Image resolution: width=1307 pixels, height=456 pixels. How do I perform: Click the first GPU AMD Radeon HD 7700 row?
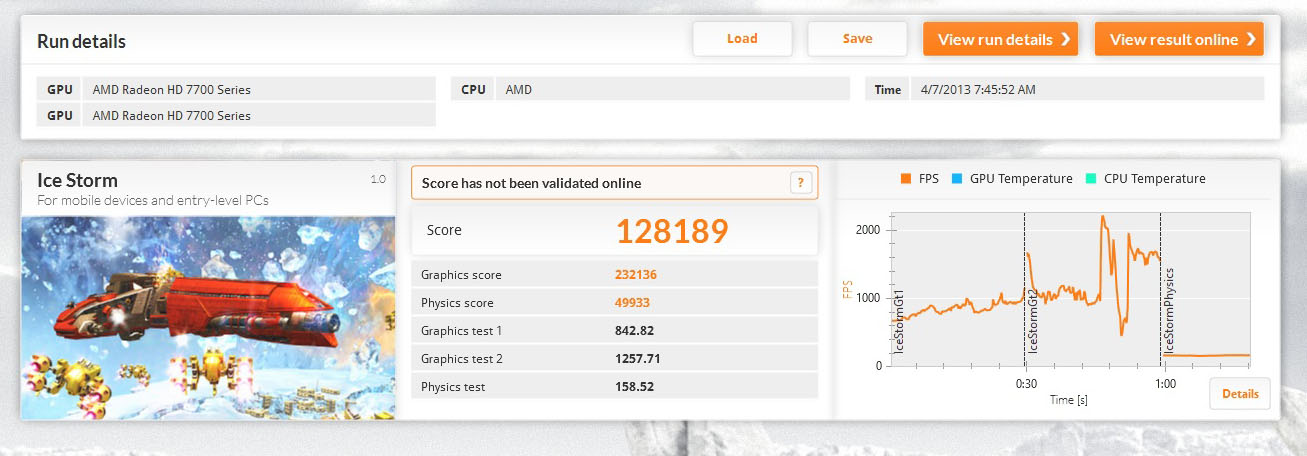coord(236,89)
